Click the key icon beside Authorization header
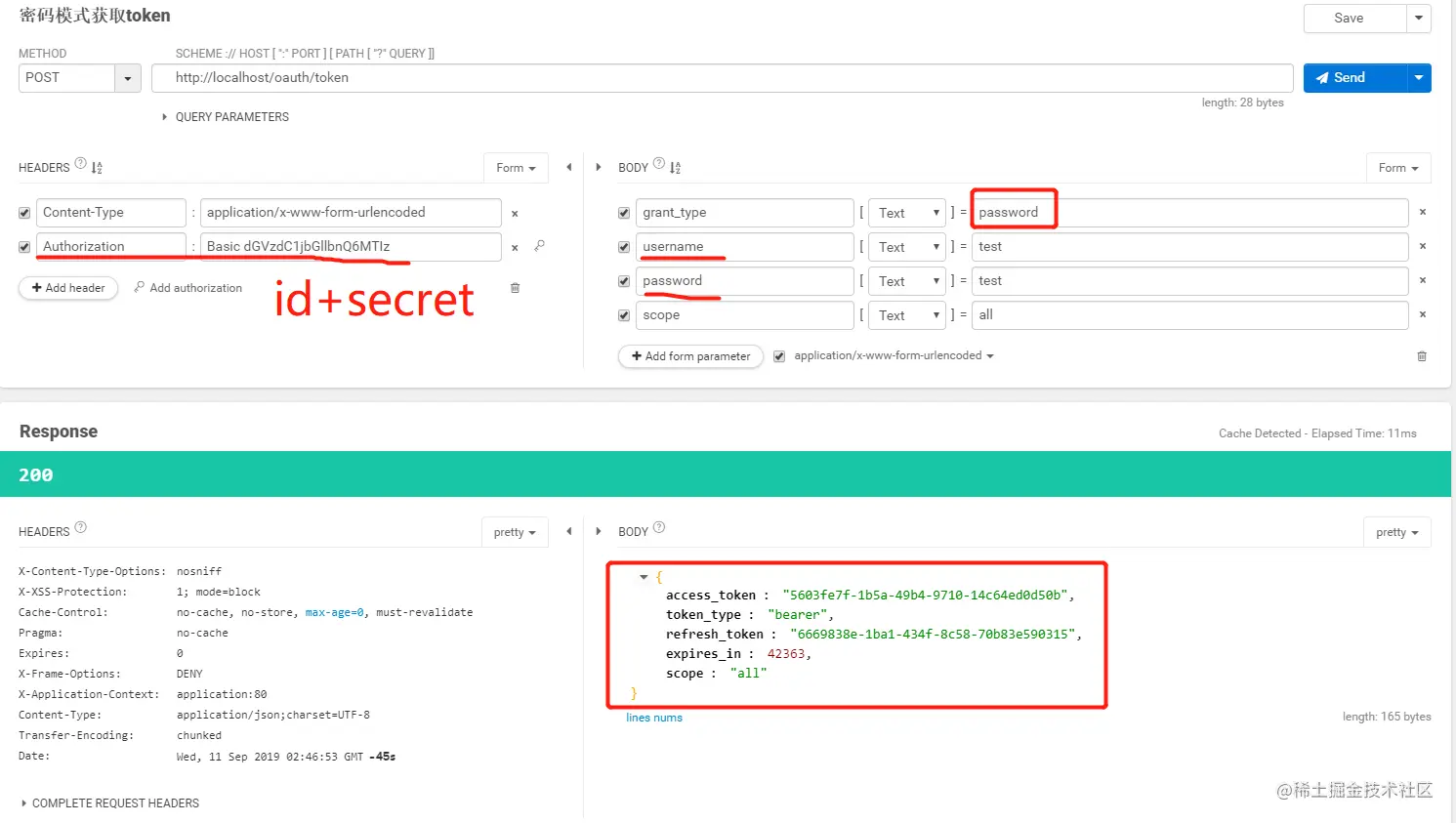 coord(540,246)
